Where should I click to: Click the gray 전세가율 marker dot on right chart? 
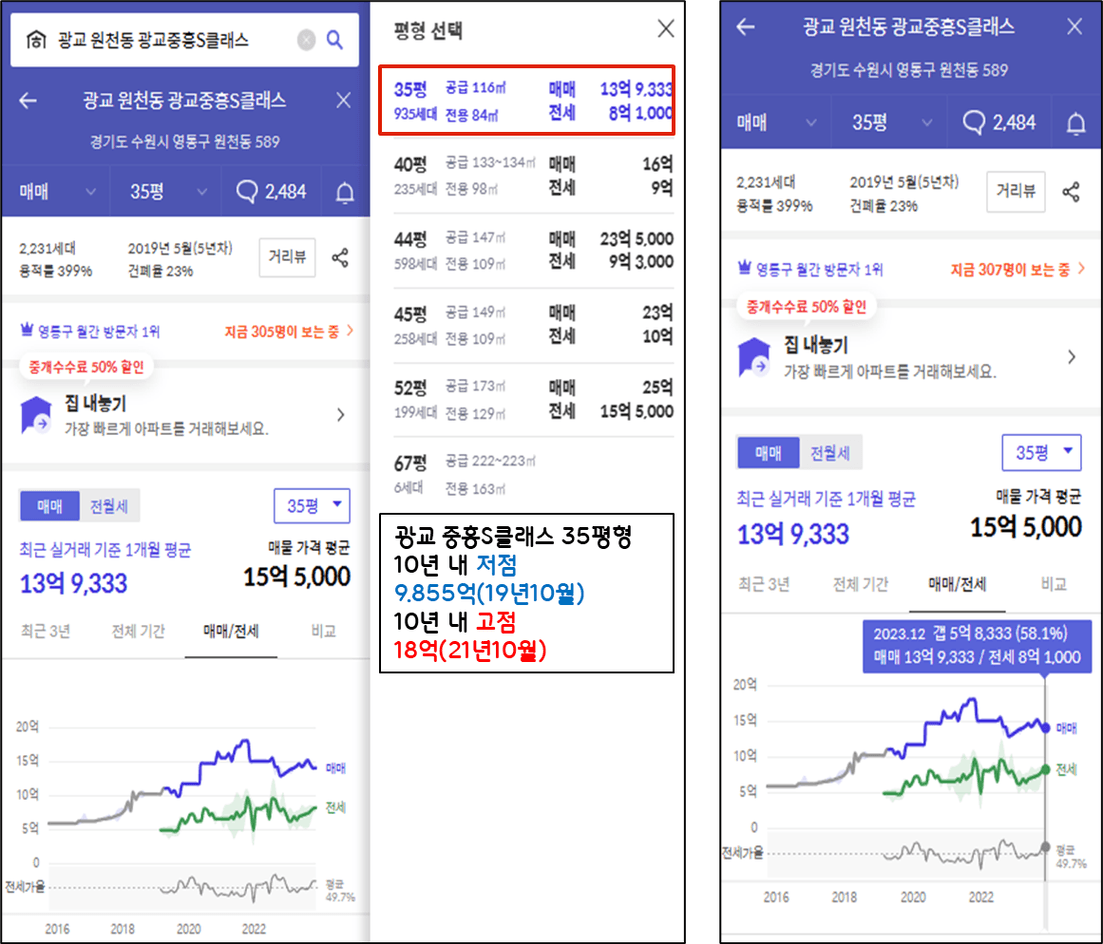coord(1046,847)
